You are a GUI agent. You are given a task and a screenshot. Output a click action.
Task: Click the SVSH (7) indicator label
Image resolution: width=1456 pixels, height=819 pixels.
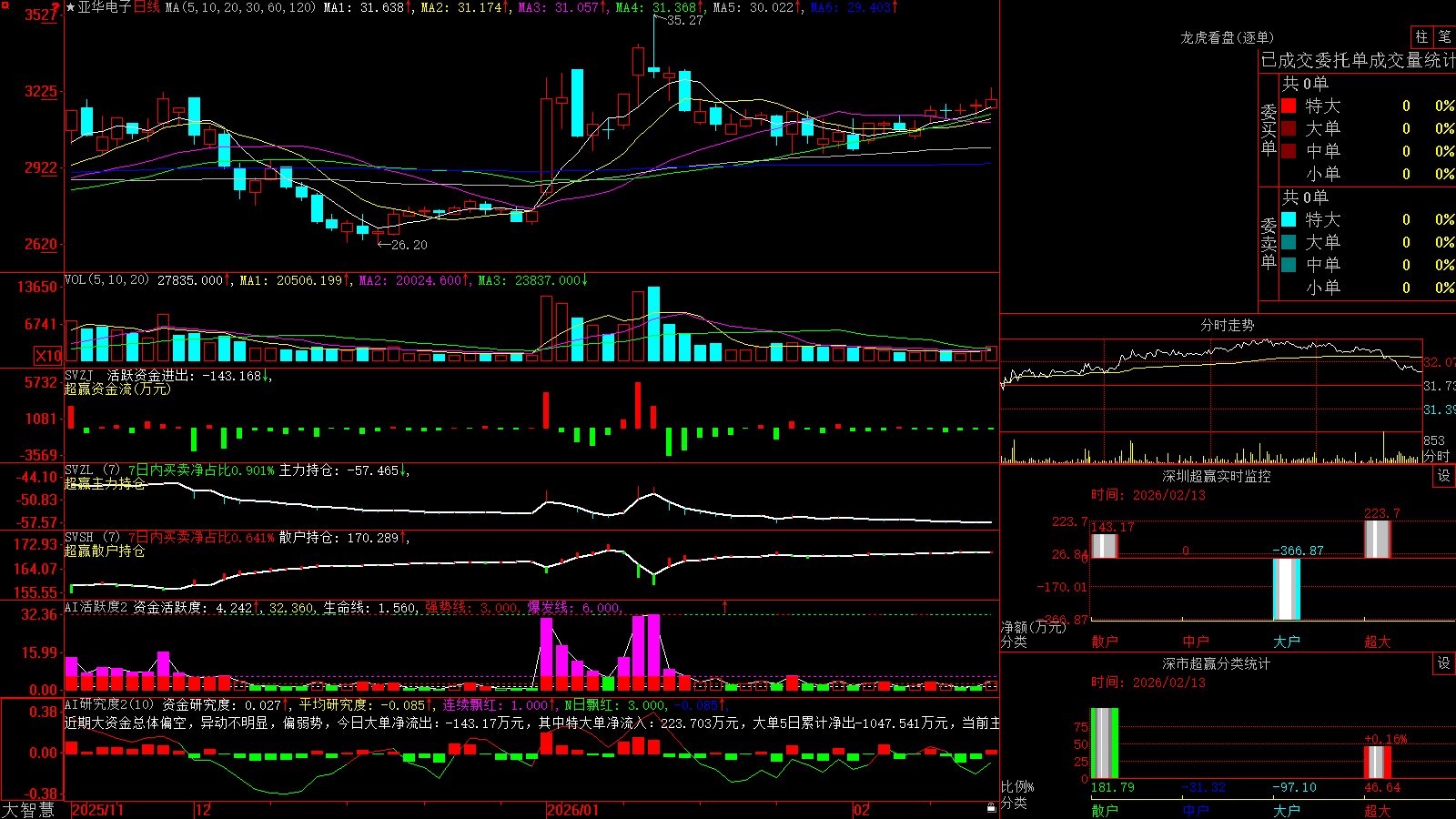click(x=93, y=537)
